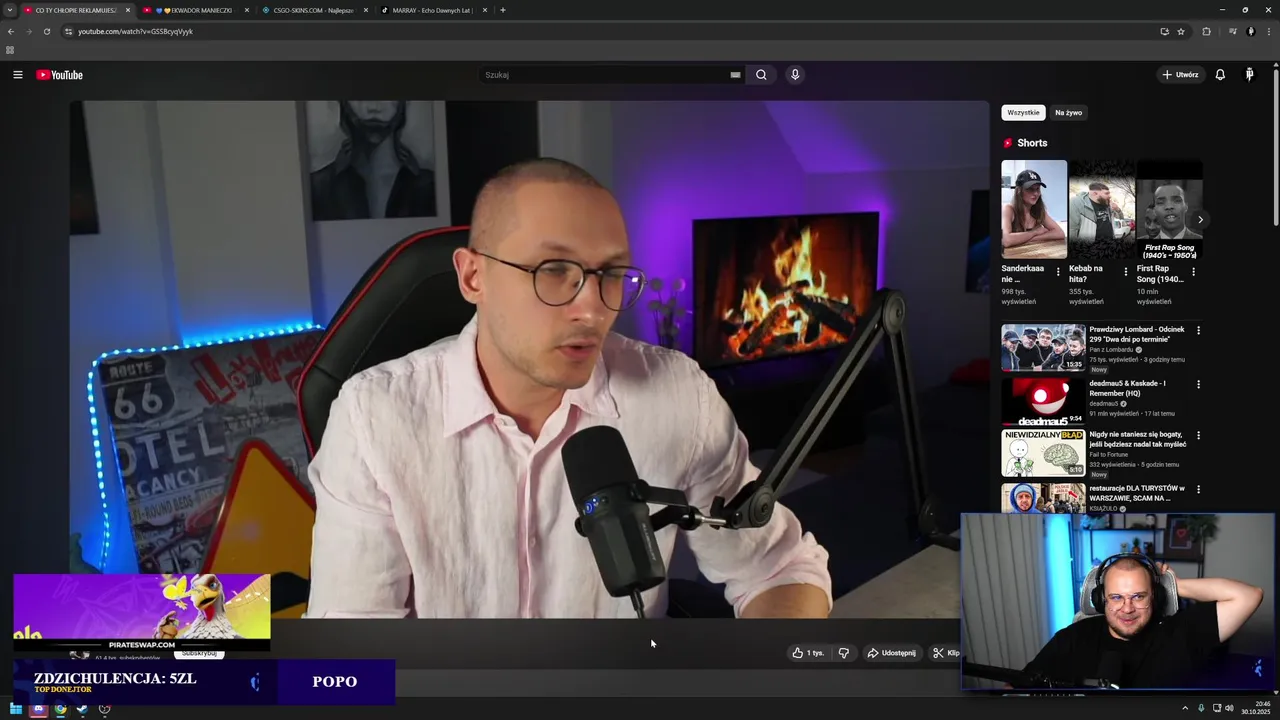The width and height of the screenshot is (1280, 720).
Task: Click the browser address bar URL
Action: tap(136, 32)
